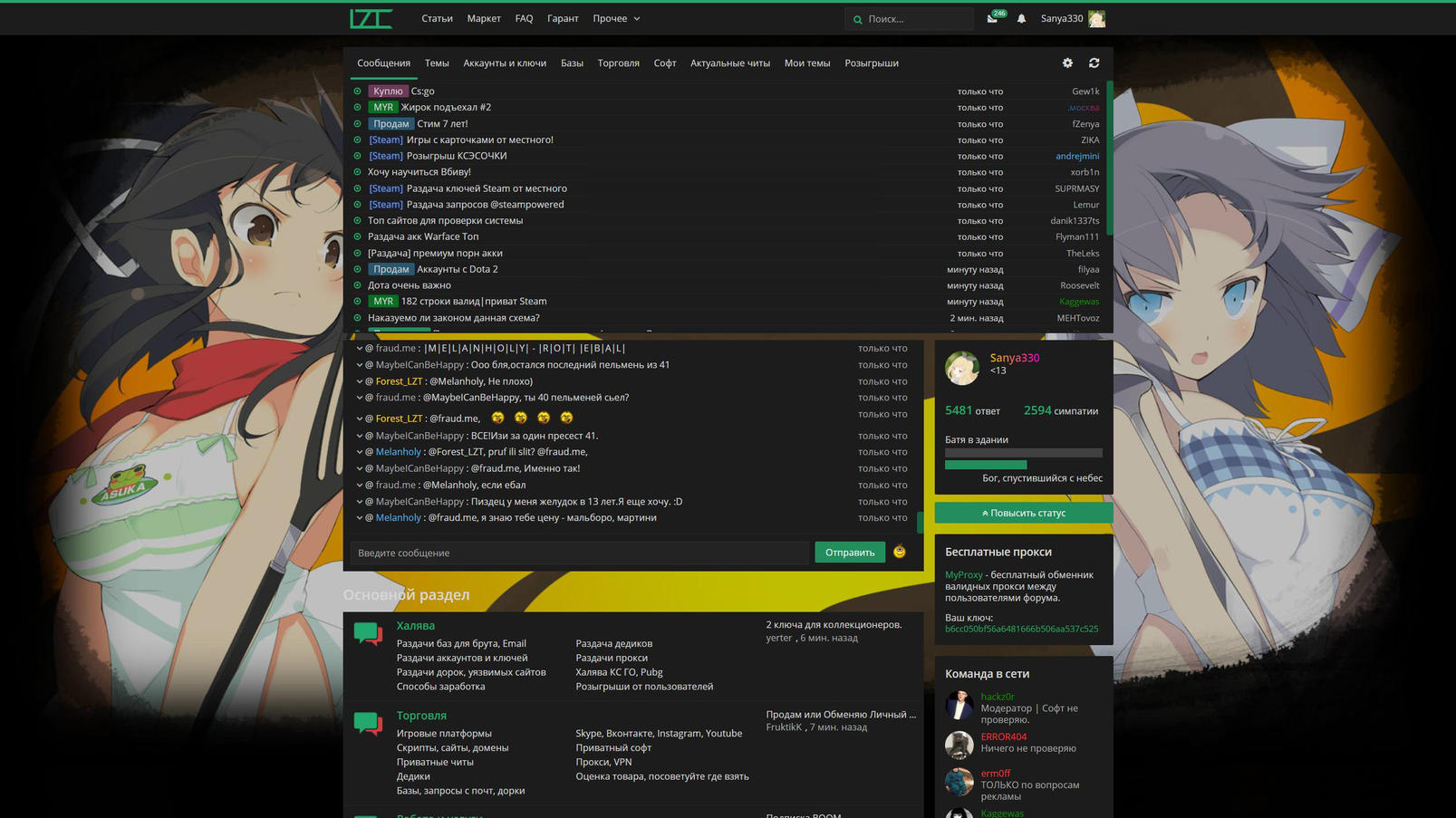
Task: Click the Торговля section chat bubble icon
Action: point(368,723)
